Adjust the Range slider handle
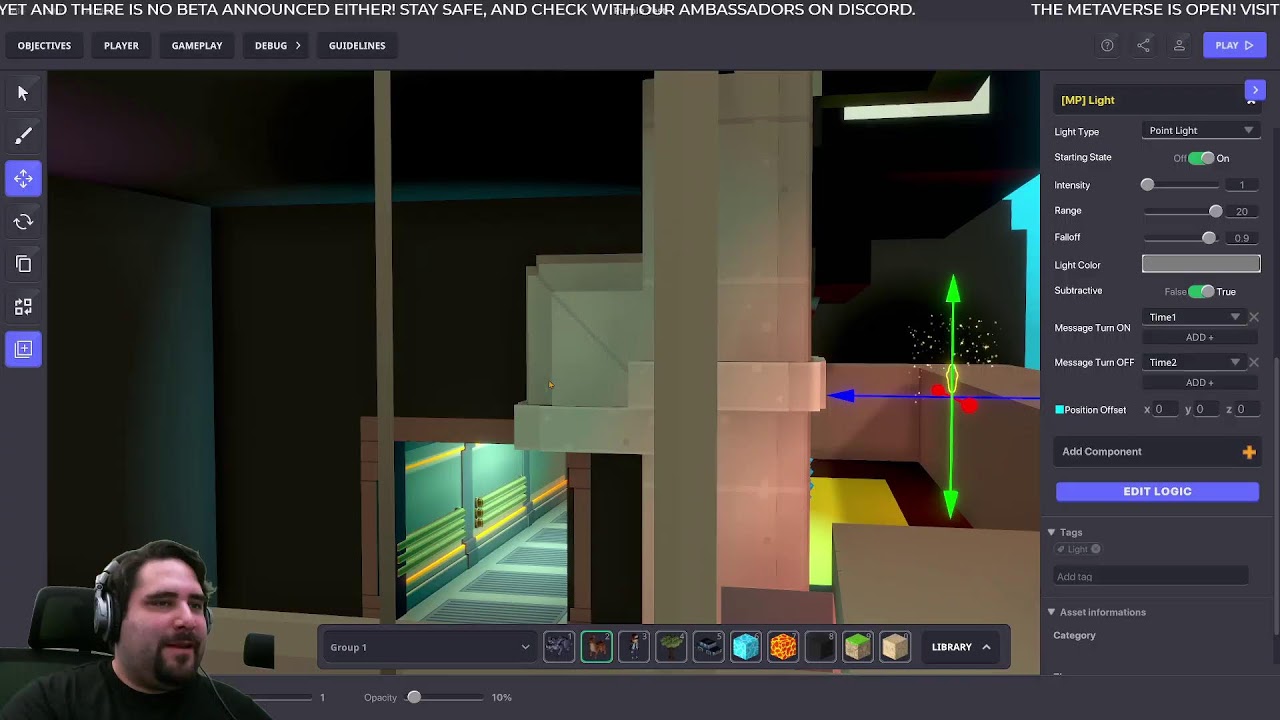 pos(1215,211)
